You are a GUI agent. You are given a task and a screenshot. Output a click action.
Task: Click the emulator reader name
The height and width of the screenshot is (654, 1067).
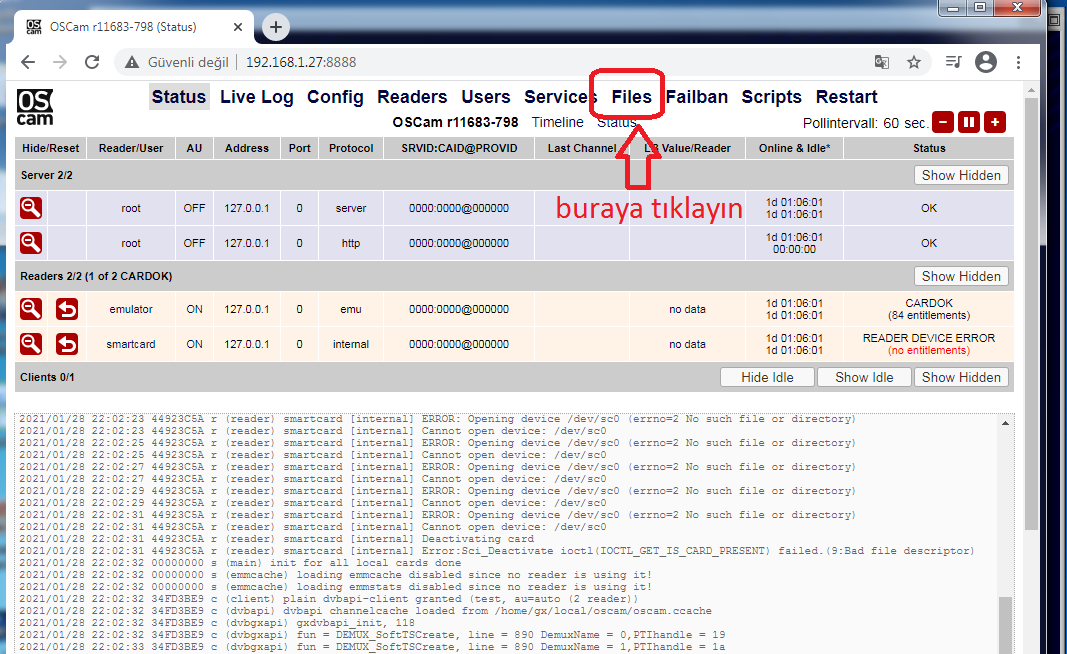[x=131, y=309]
